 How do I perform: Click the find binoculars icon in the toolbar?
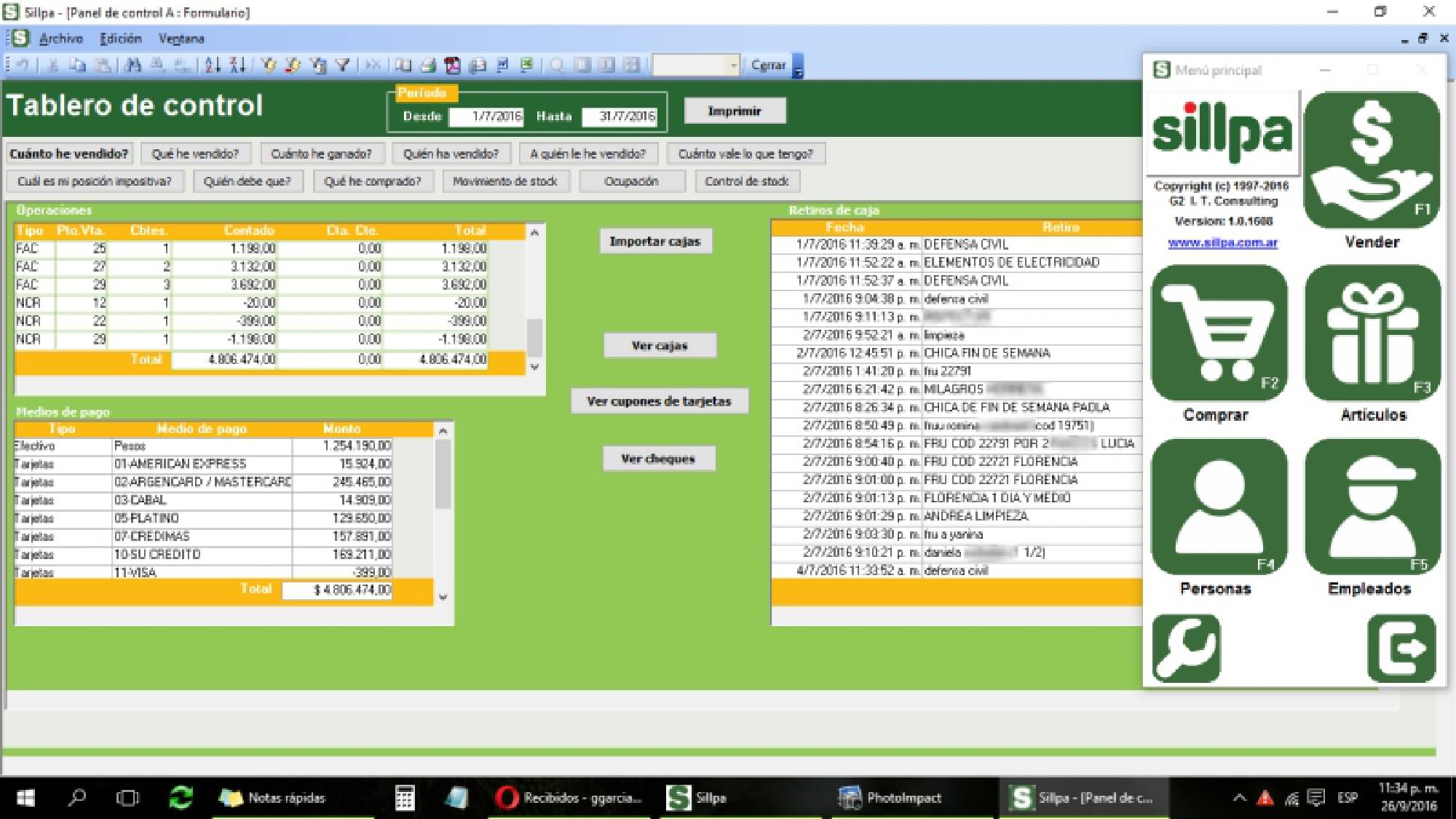[x=132, y=65]
